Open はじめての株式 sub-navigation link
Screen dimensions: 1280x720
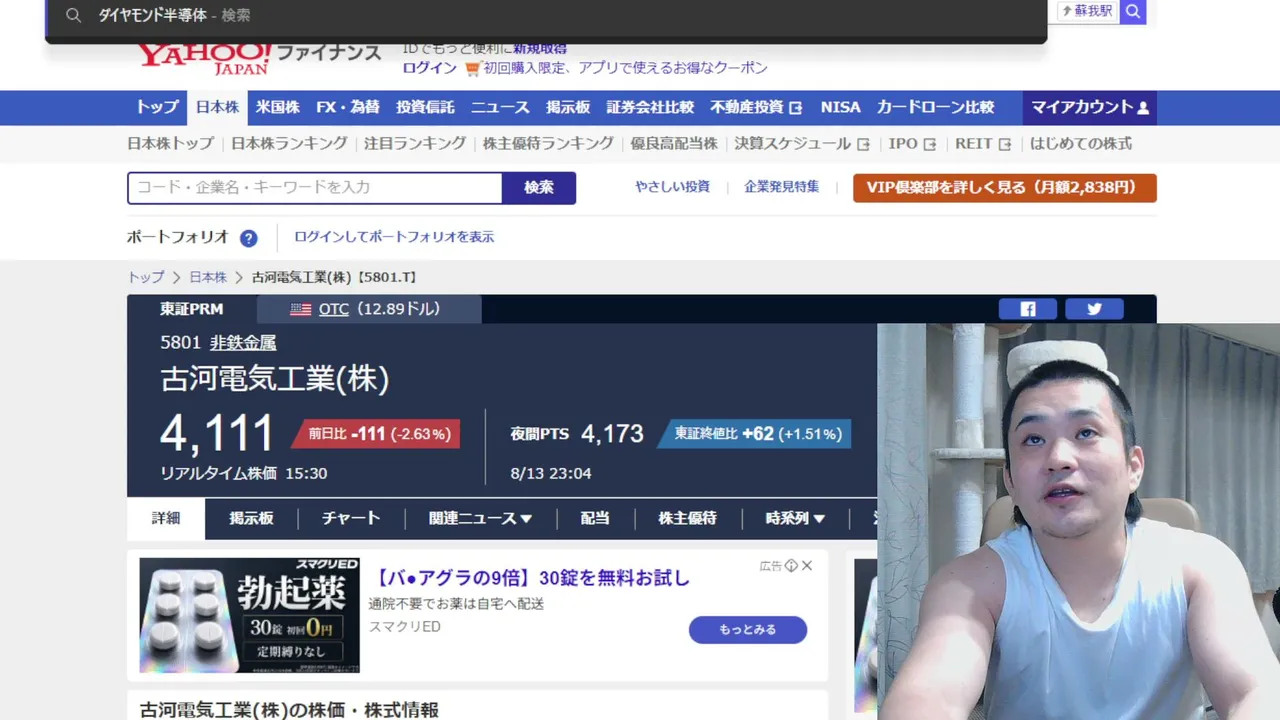[x=1081, y=144]
